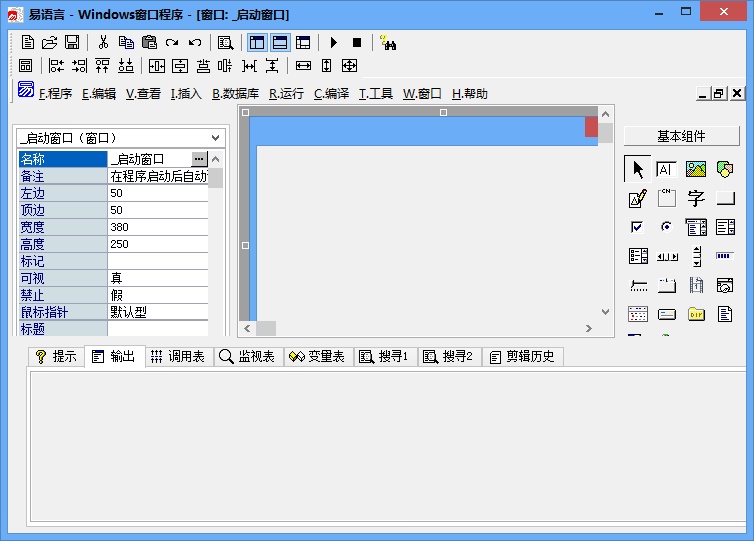Image resolution: width=754 pixels, height=541 pixels.
Task: Save the program with the floppy icon
Action: [72, 42]
